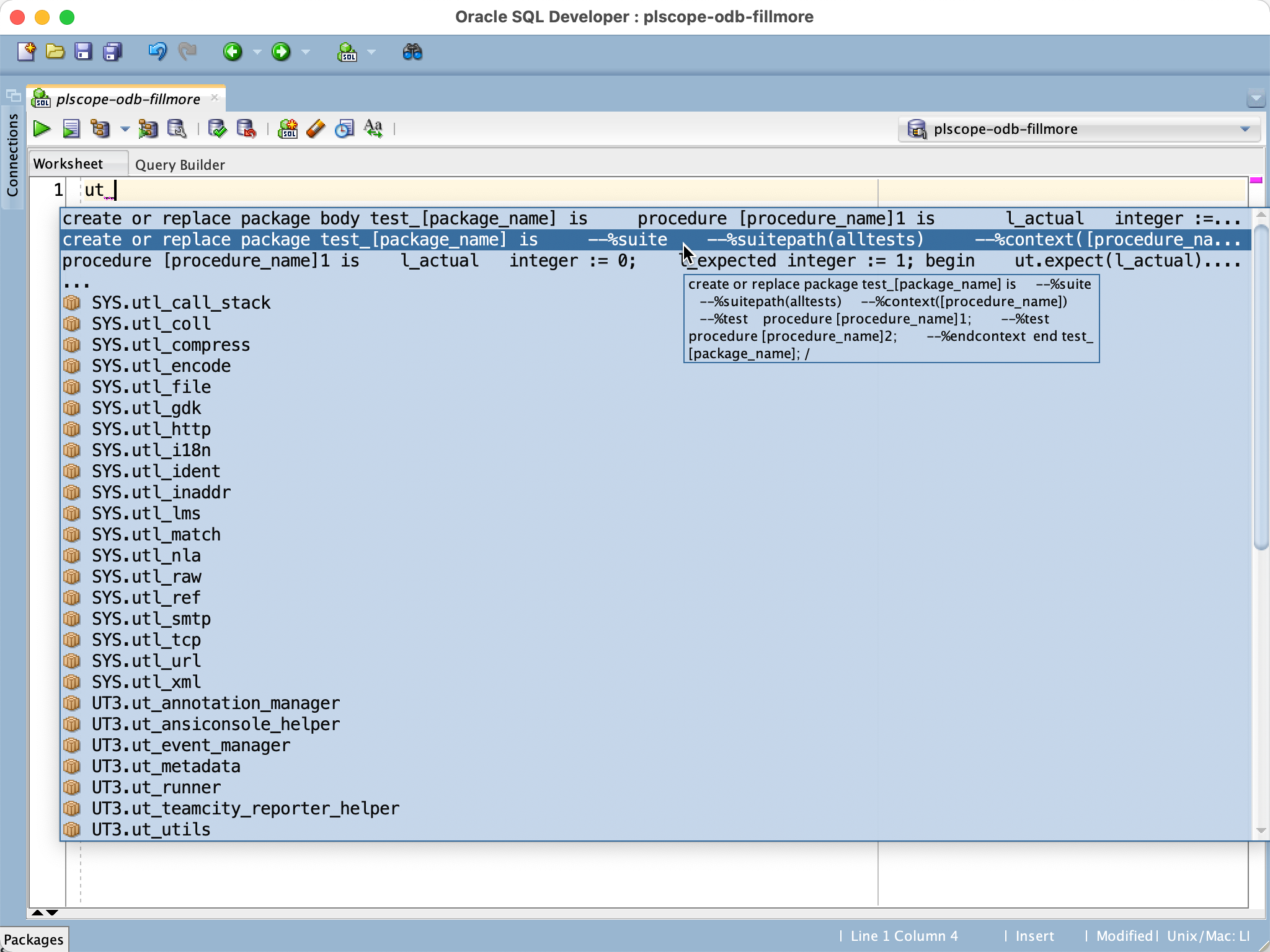Open the Autotrace dropdown arrow

pos(125,128)
